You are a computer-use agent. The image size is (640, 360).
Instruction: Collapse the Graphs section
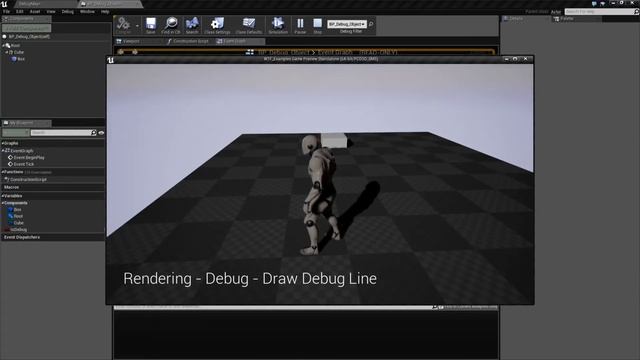pyautogui.click(x=2, y=143)
